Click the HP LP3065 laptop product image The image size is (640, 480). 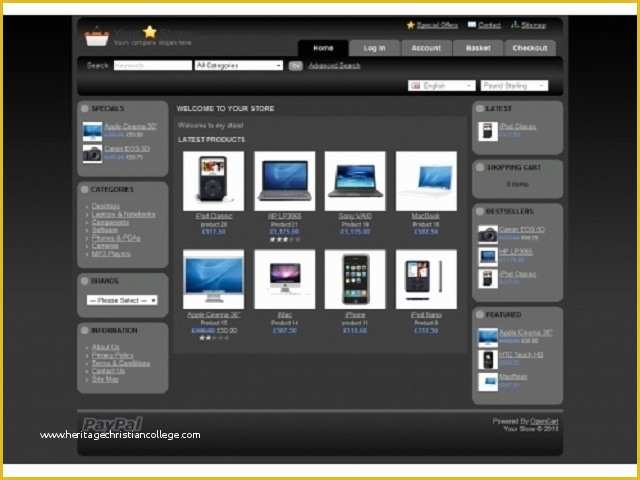point(284,181)
